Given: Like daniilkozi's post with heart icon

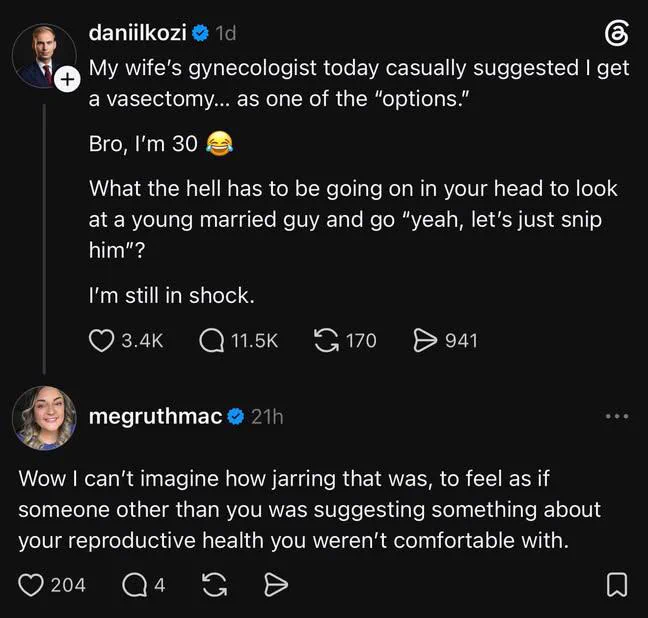Looking at the screenshot, I should pyautogui.click(x=101, y=341).
